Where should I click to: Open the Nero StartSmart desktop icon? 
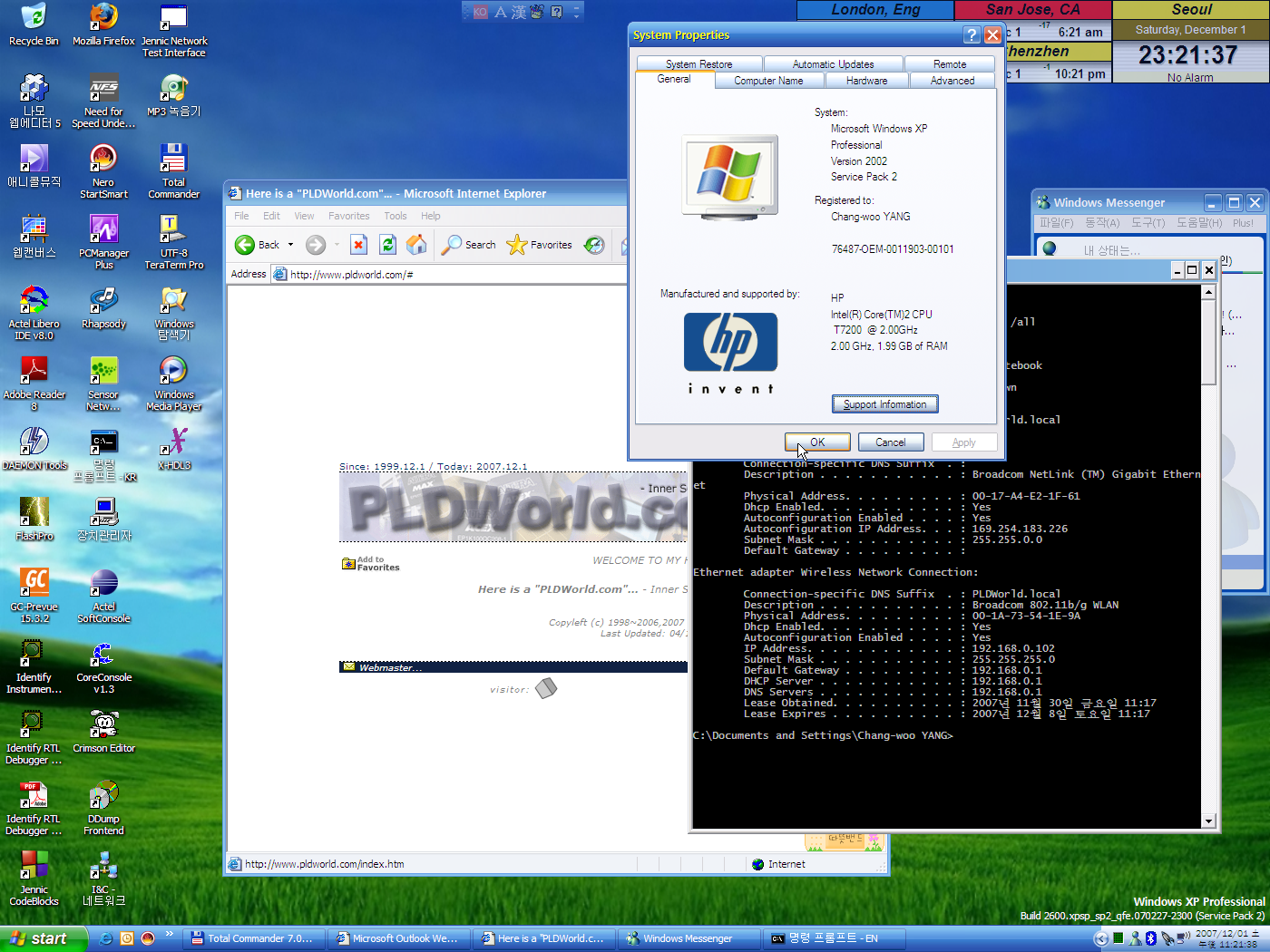click(x=103, y=170)
